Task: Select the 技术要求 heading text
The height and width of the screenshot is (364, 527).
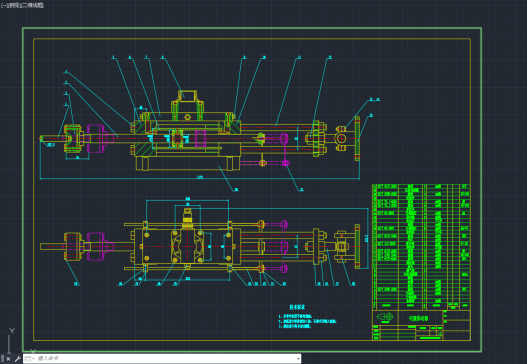Action: coord(297,307)
